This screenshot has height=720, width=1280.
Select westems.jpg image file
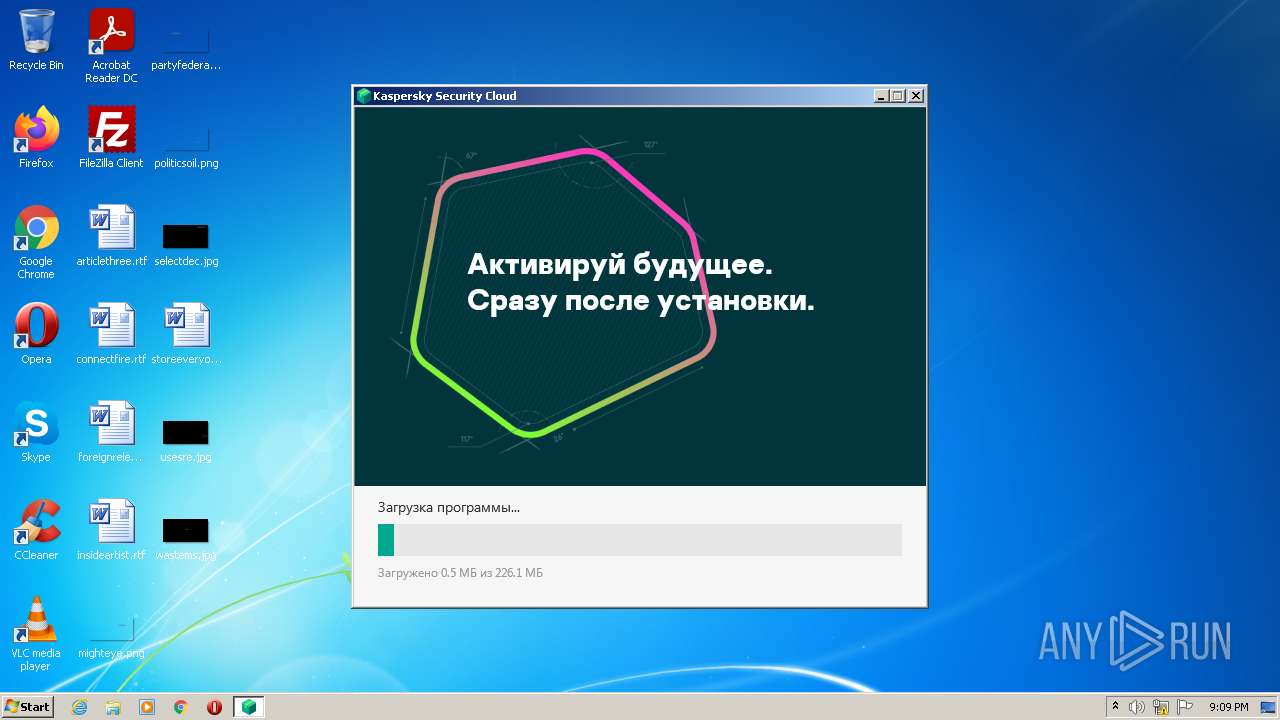point(186,538)
